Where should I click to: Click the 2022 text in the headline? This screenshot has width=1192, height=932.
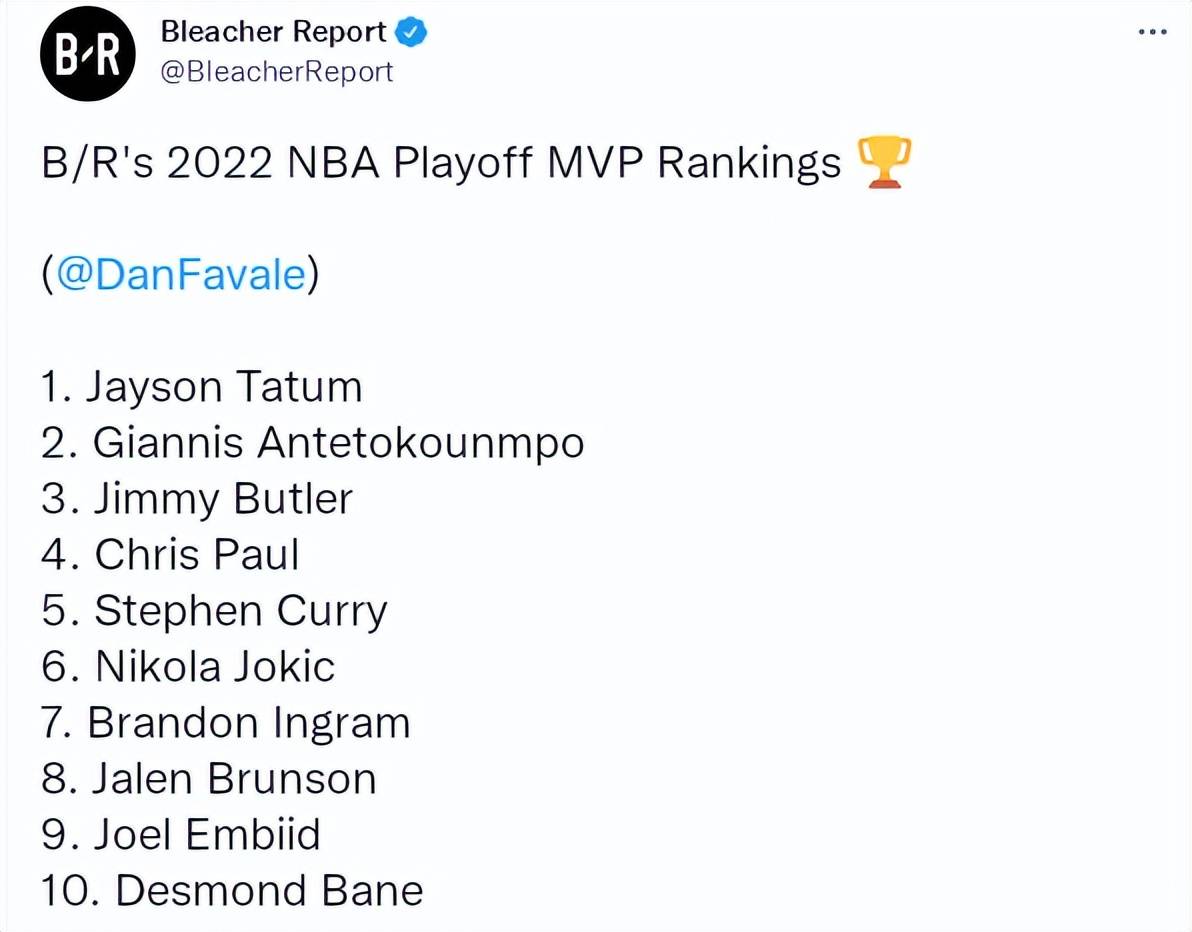coord(219,163)
